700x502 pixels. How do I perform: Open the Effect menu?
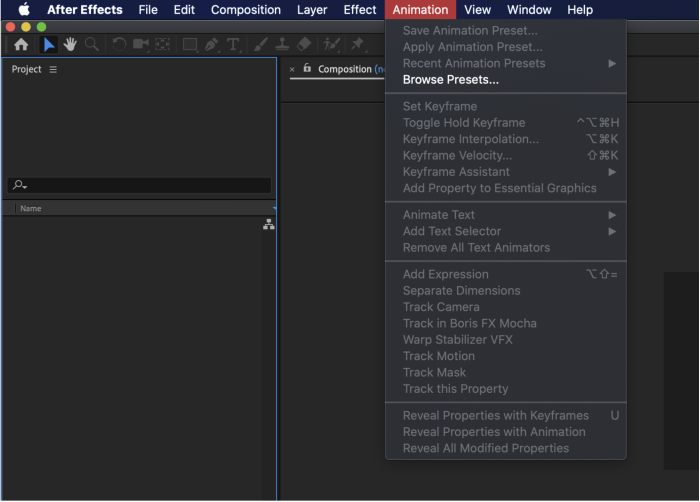(360, 9)
